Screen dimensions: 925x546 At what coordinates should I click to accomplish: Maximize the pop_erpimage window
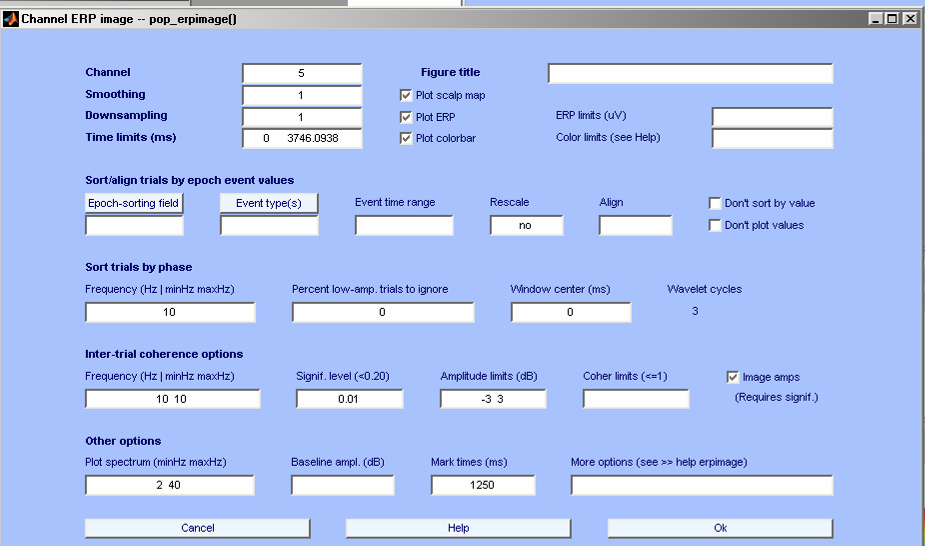pos(893,19)
